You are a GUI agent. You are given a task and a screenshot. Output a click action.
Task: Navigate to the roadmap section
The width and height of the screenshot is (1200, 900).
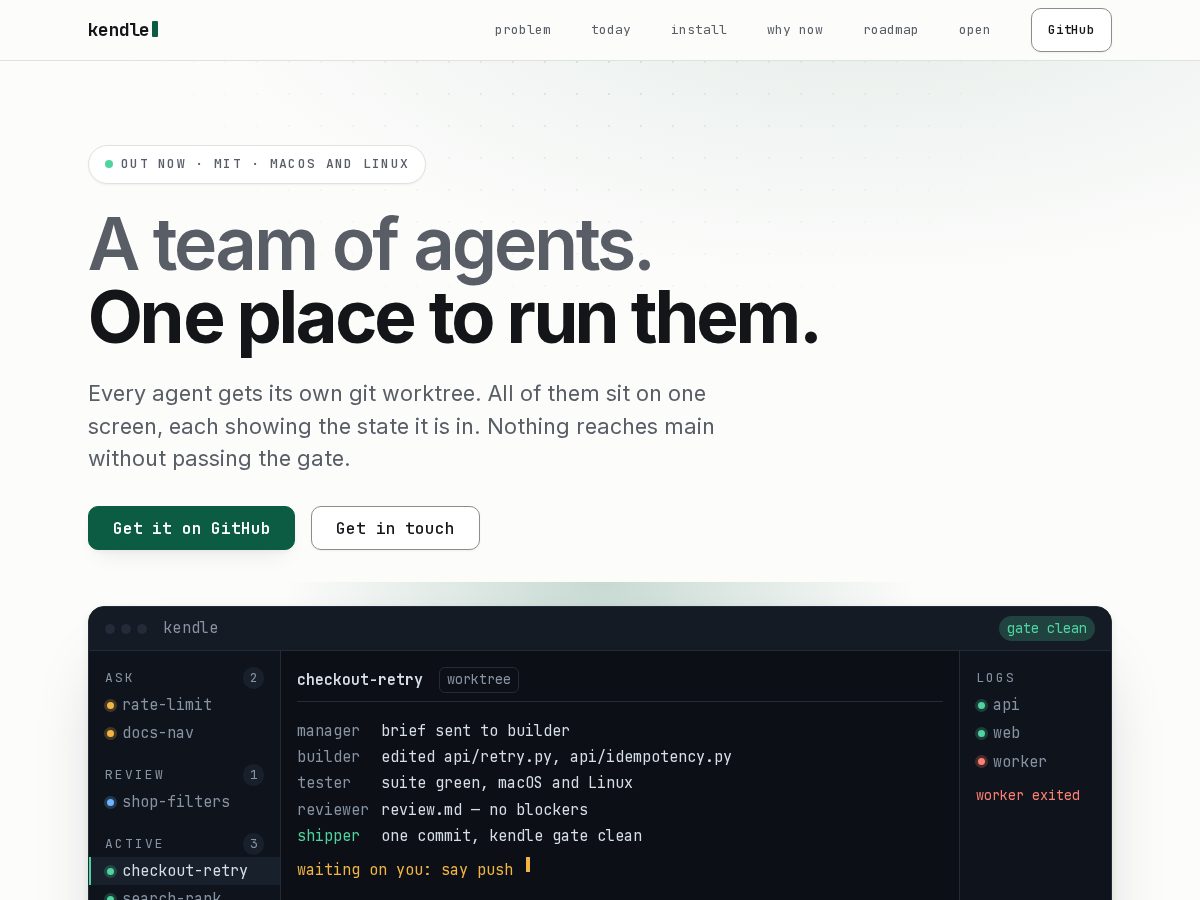tap(891, 30)
